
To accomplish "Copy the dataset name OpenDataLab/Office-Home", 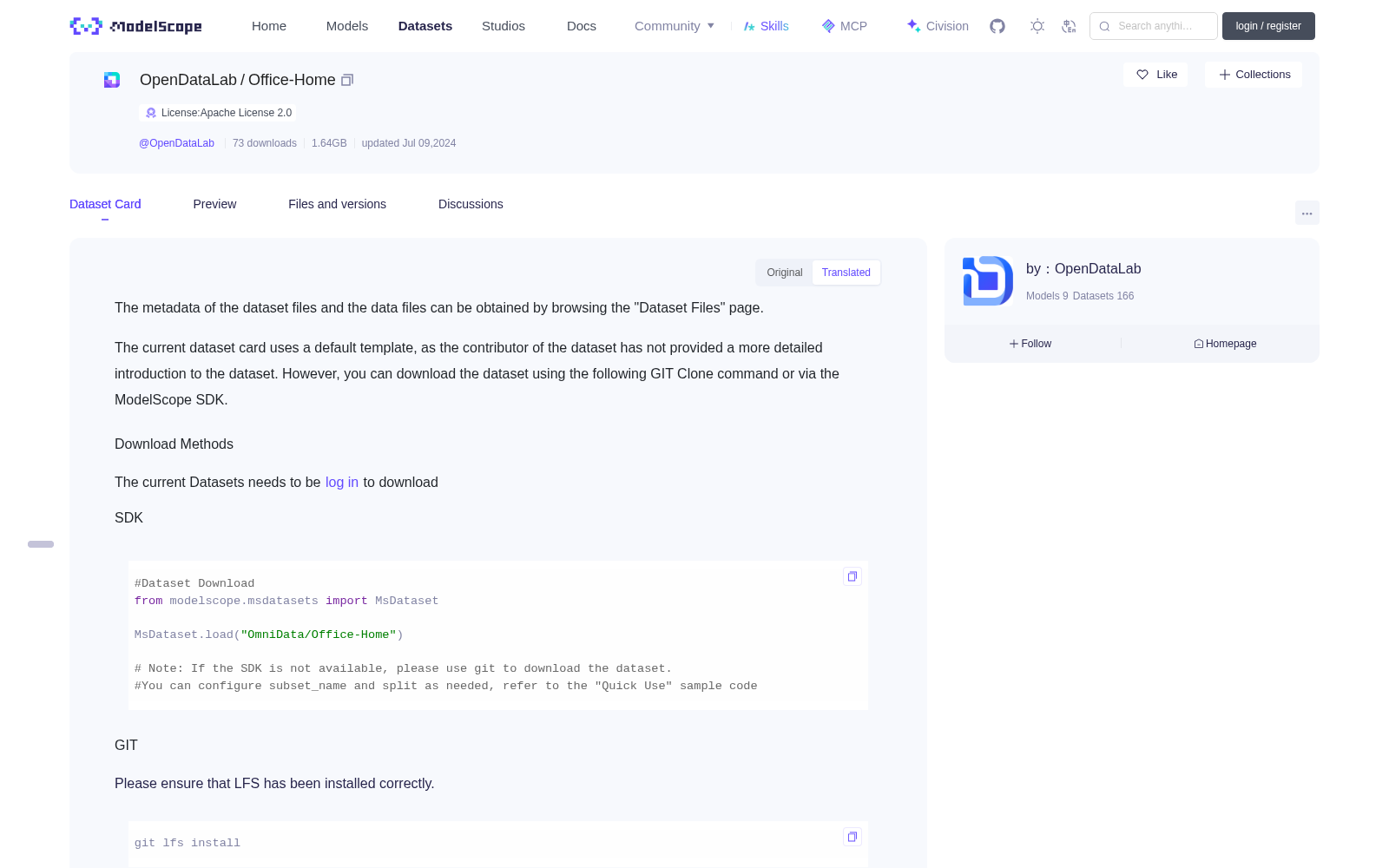I will point(347,80).
